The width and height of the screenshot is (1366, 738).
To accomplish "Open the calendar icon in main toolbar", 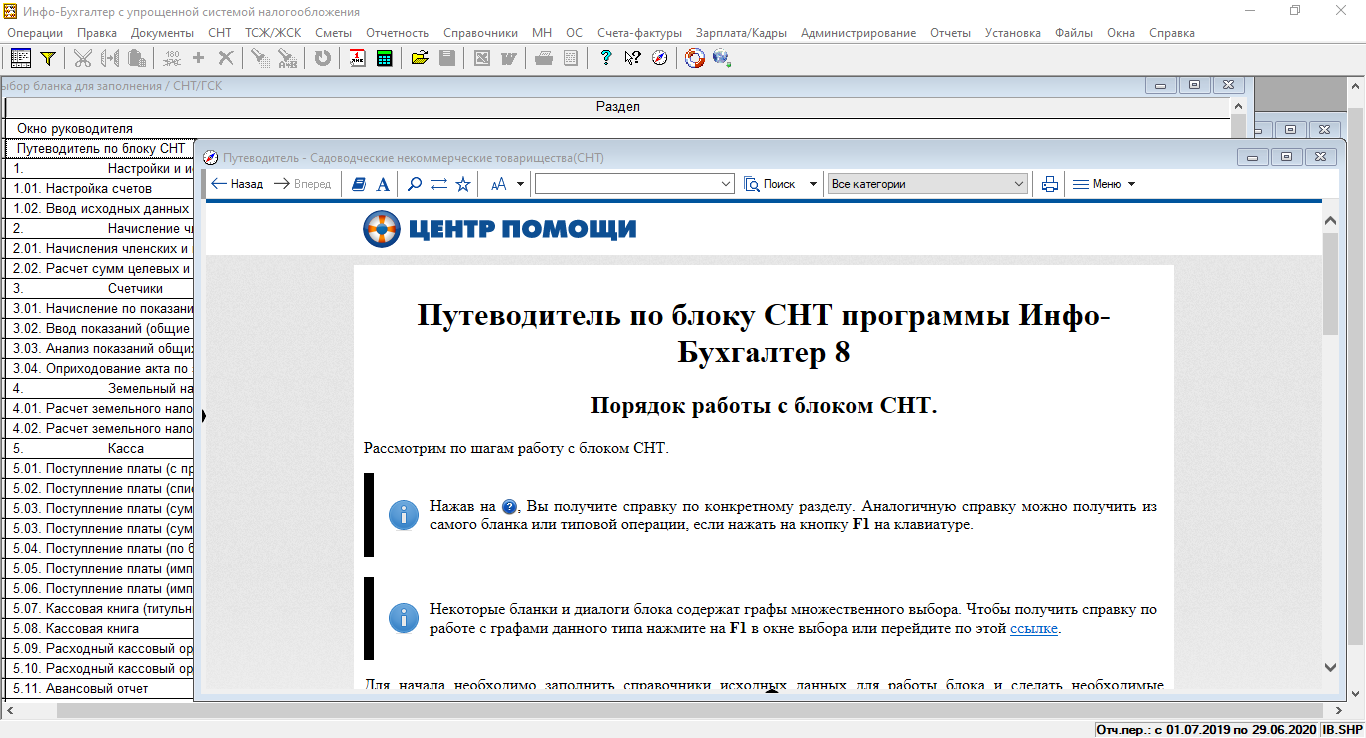I will coord(357,58).
